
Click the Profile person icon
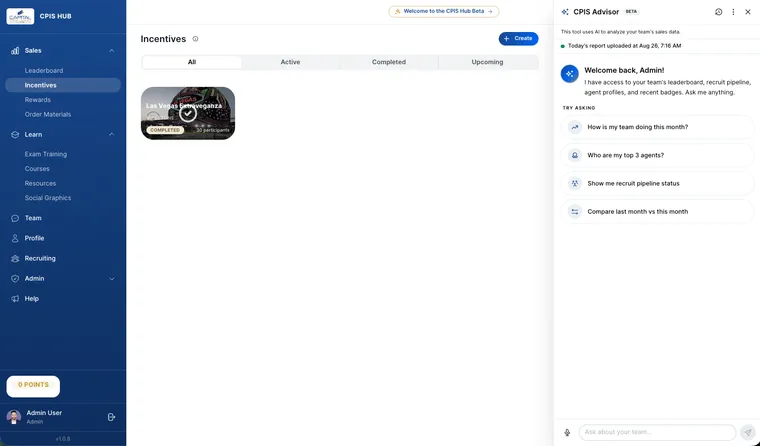tap(15, 238)
